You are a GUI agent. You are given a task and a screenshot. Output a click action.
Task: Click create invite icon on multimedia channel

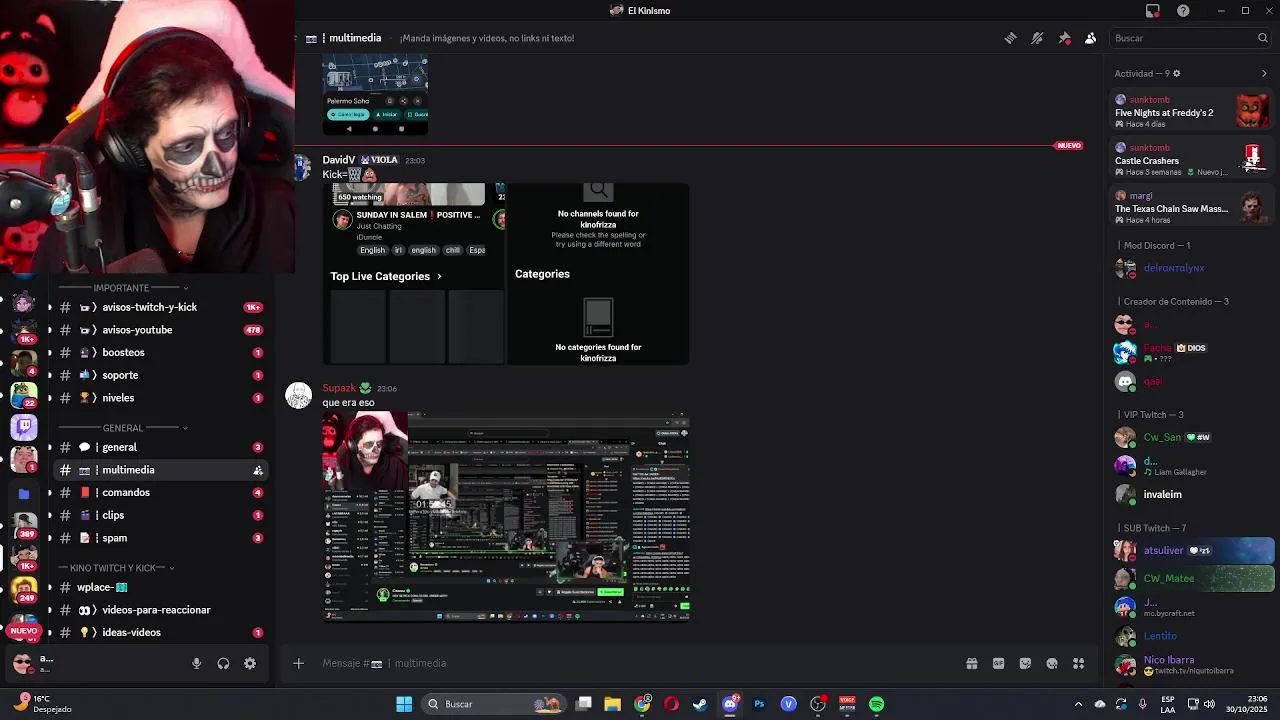tap(258, 470)
